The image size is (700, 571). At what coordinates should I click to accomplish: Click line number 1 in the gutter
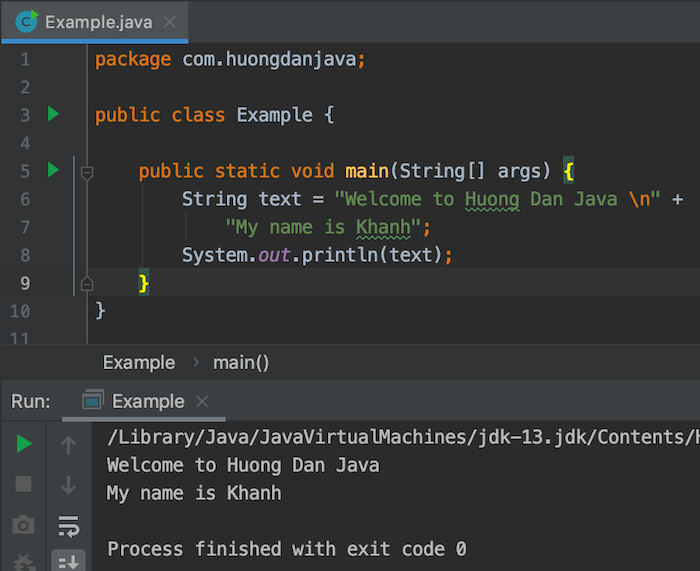tap(25, 59)
